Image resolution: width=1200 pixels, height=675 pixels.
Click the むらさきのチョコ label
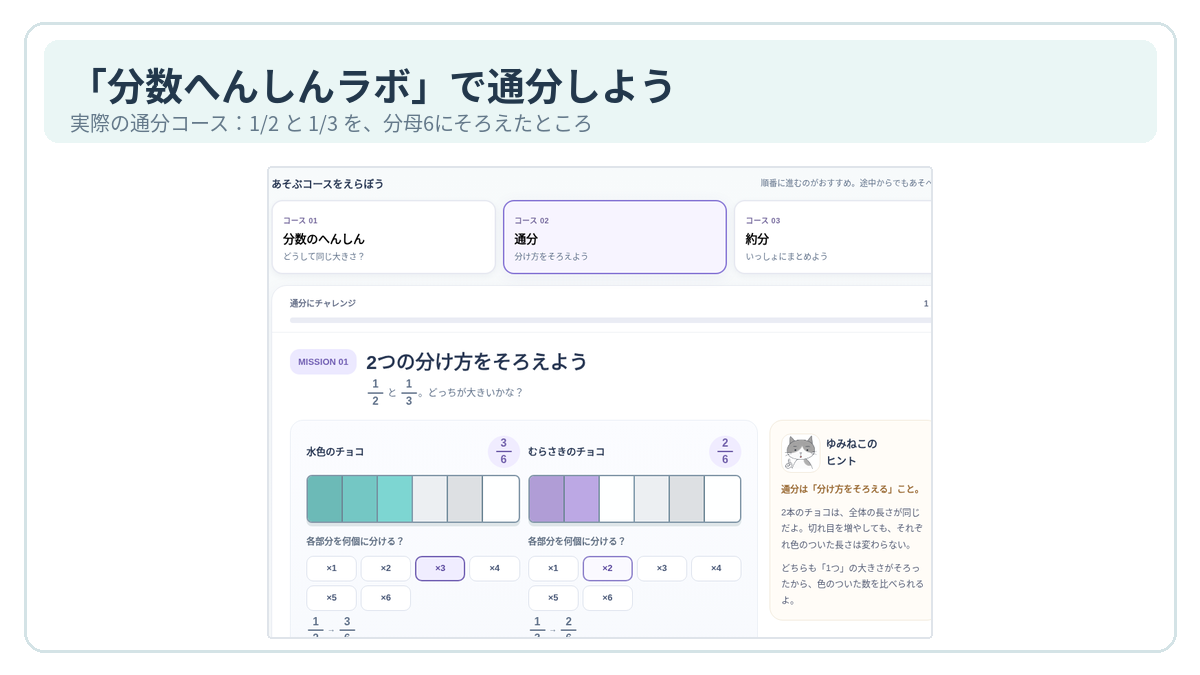click(x=566, y=452)
